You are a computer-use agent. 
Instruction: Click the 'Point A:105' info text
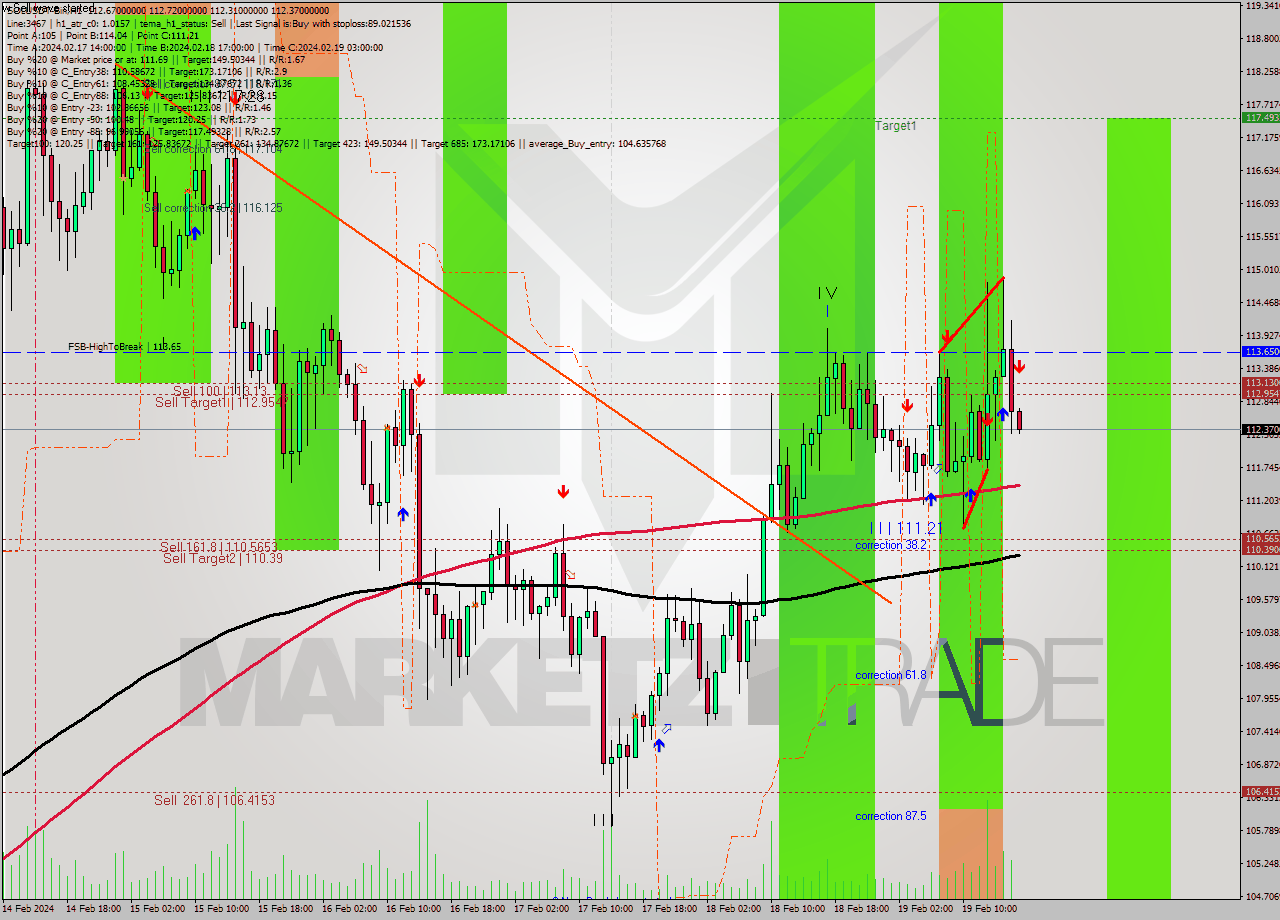[35, 35]
